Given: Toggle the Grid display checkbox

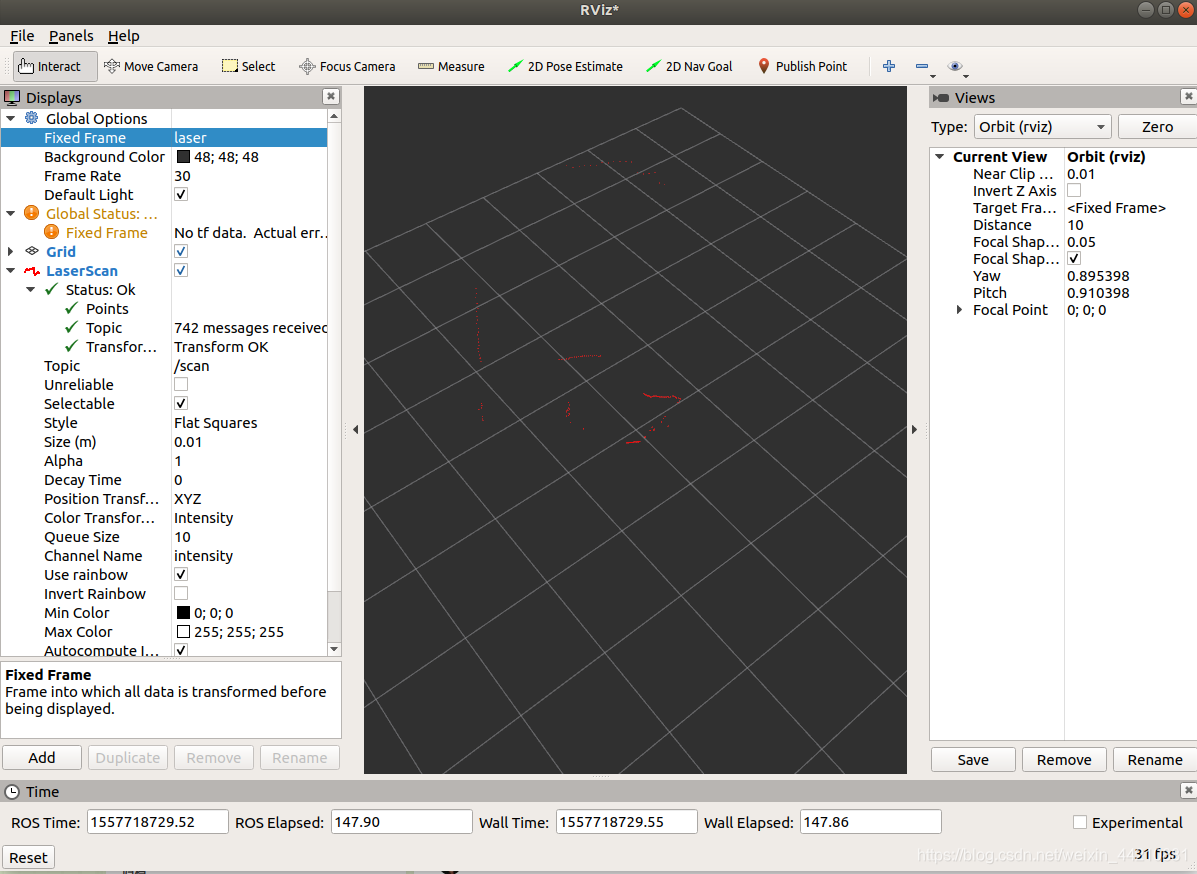Looking at the screenshot, I should [181, 251].
